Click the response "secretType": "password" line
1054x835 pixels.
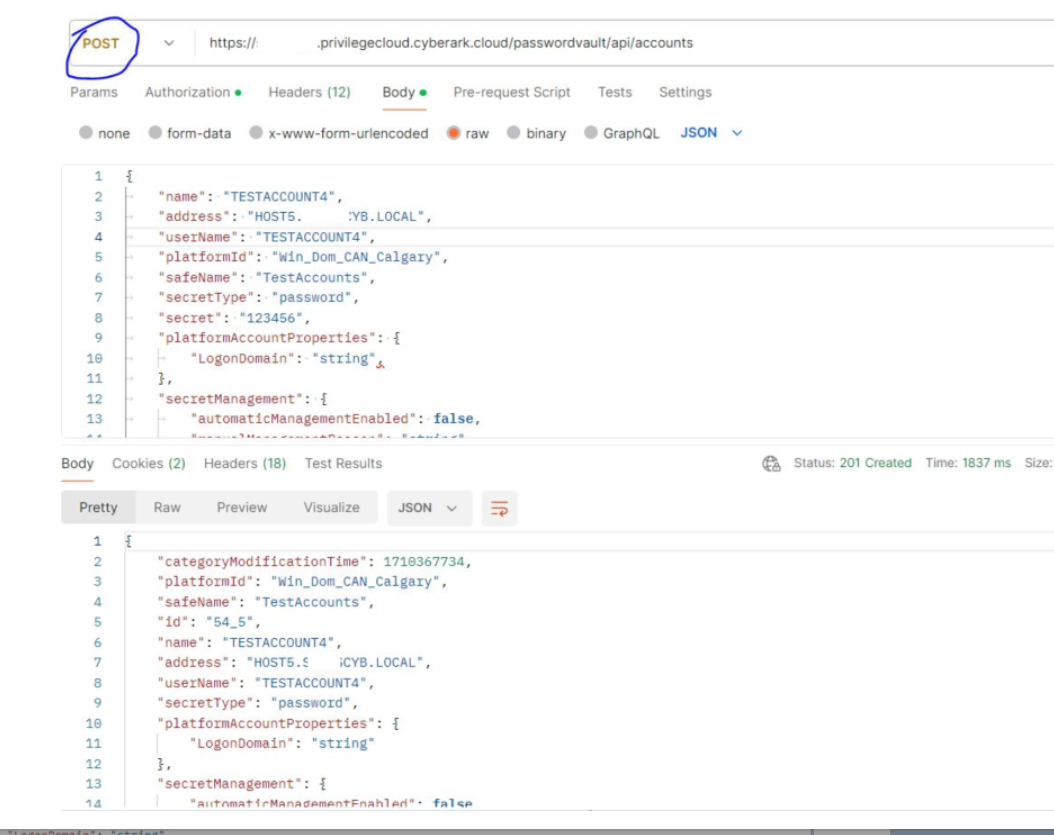pos(257,703)
